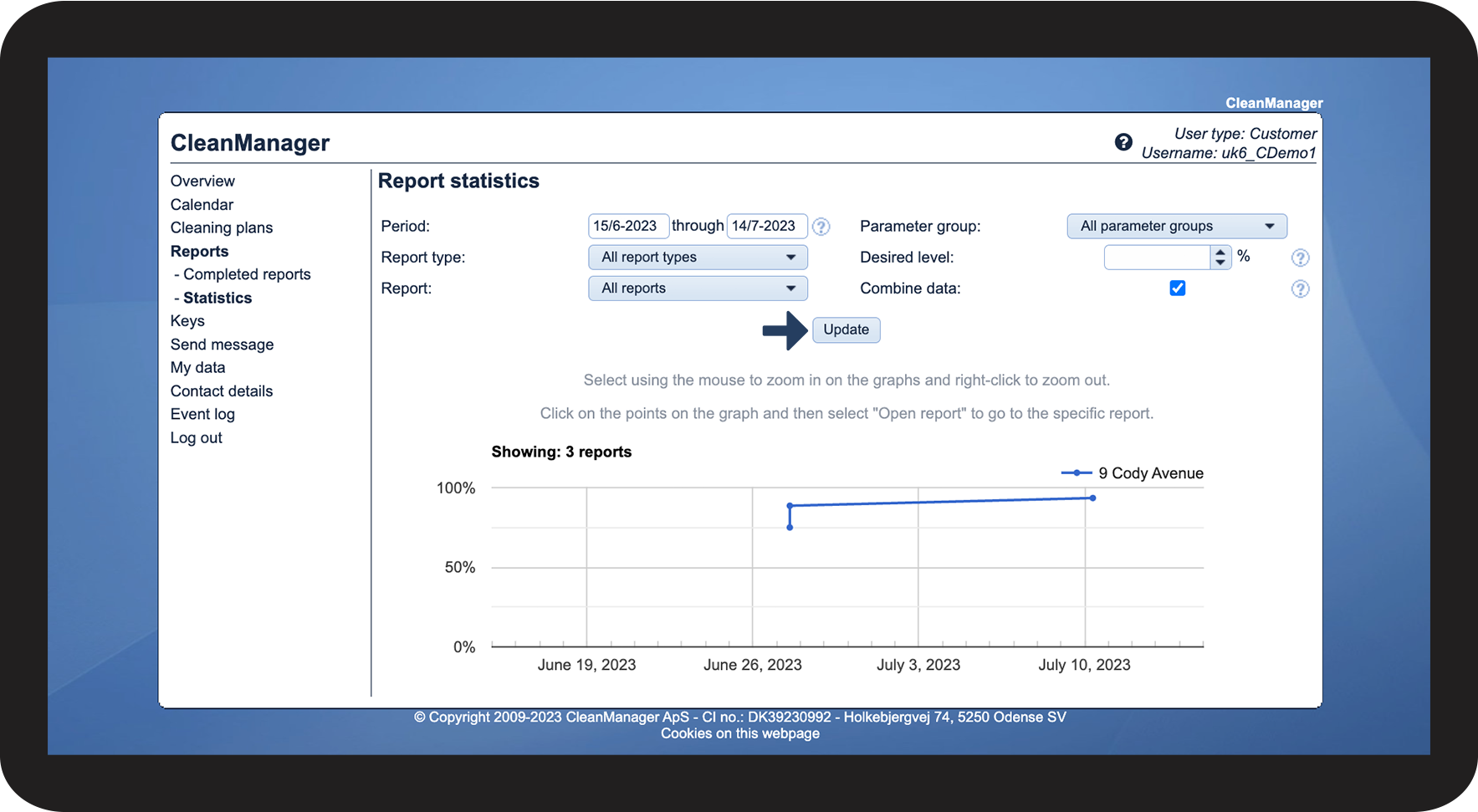Image resolution: width=1478 pixels, height=812 pixels.
Task: Click the last graph point near July 10
Action: click(1092, 498)
